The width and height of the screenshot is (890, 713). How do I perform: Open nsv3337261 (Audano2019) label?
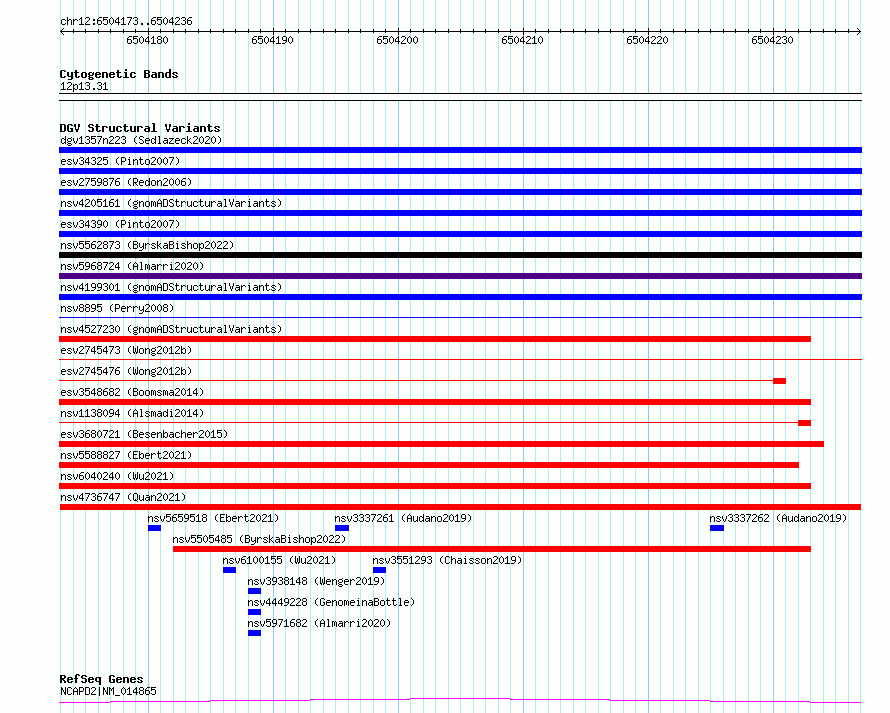[403, 518]
